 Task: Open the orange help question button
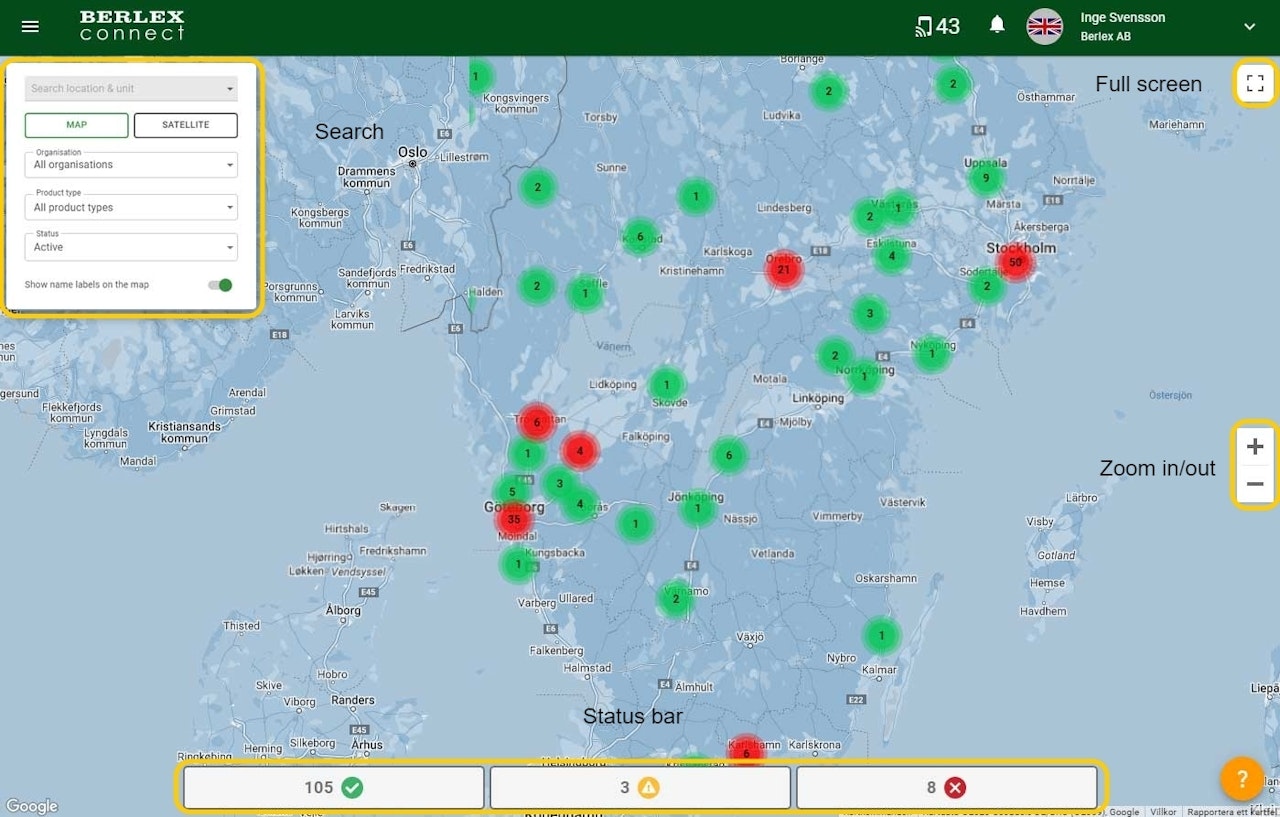[x=1241, y=778]
